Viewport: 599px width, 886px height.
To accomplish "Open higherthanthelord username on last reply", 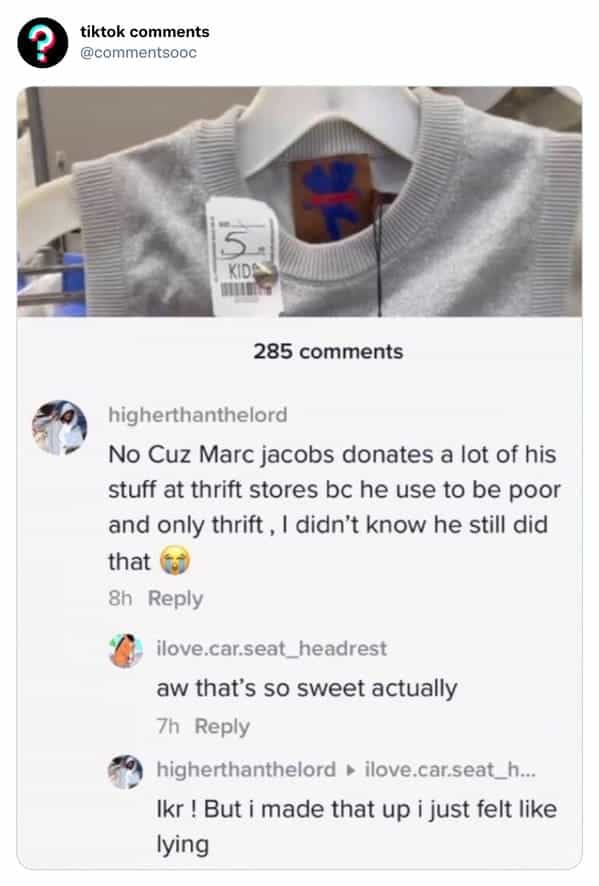I will [246, 770].
